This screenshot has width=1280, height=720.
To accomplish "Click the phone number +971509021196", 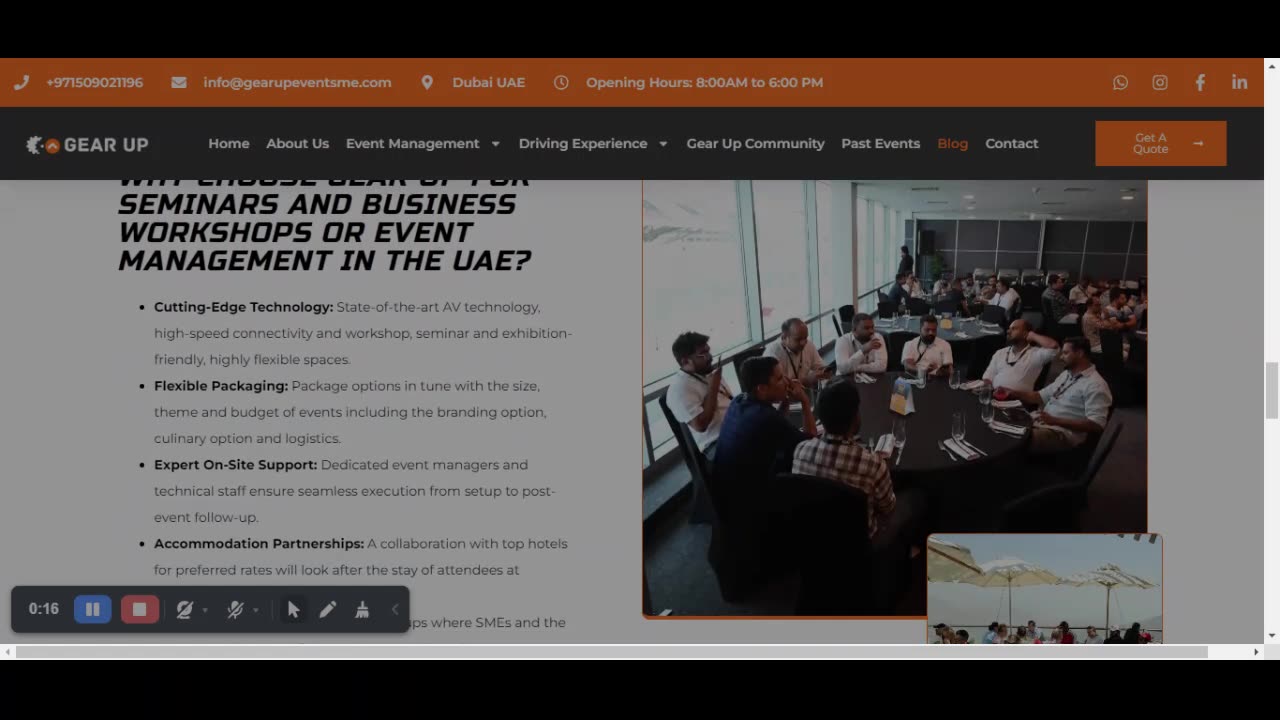I will [94, 83].
